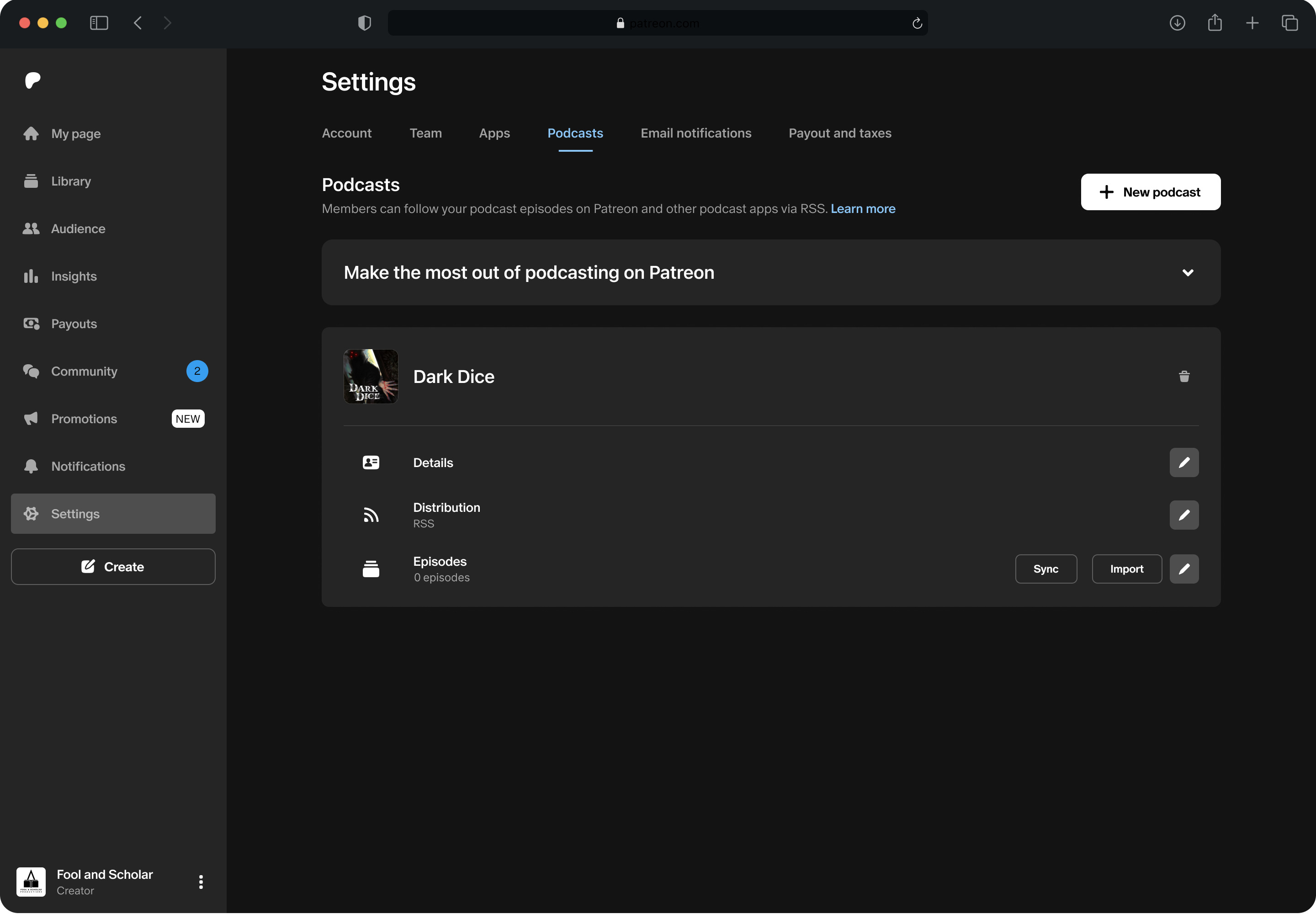This screenshot has width=1316, height=914.
Task: Open the Fool and Scholar account menu dots
Action: (201, 882)
